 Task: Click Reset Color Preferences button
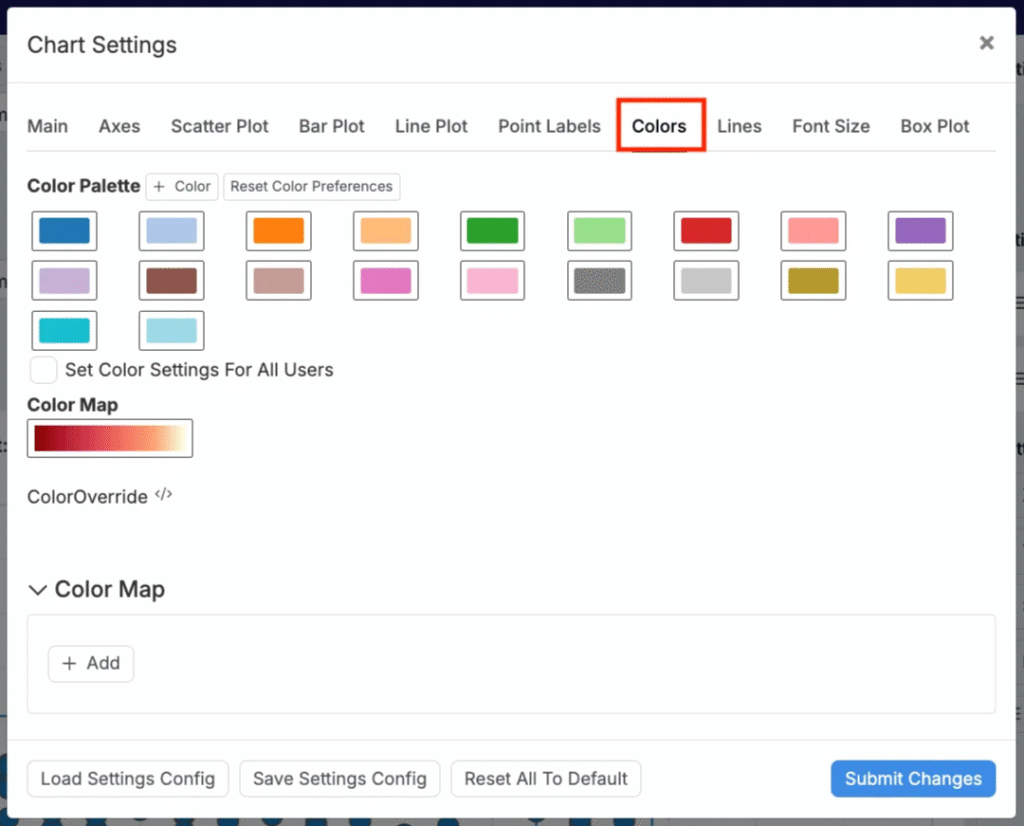click(311, 186)
